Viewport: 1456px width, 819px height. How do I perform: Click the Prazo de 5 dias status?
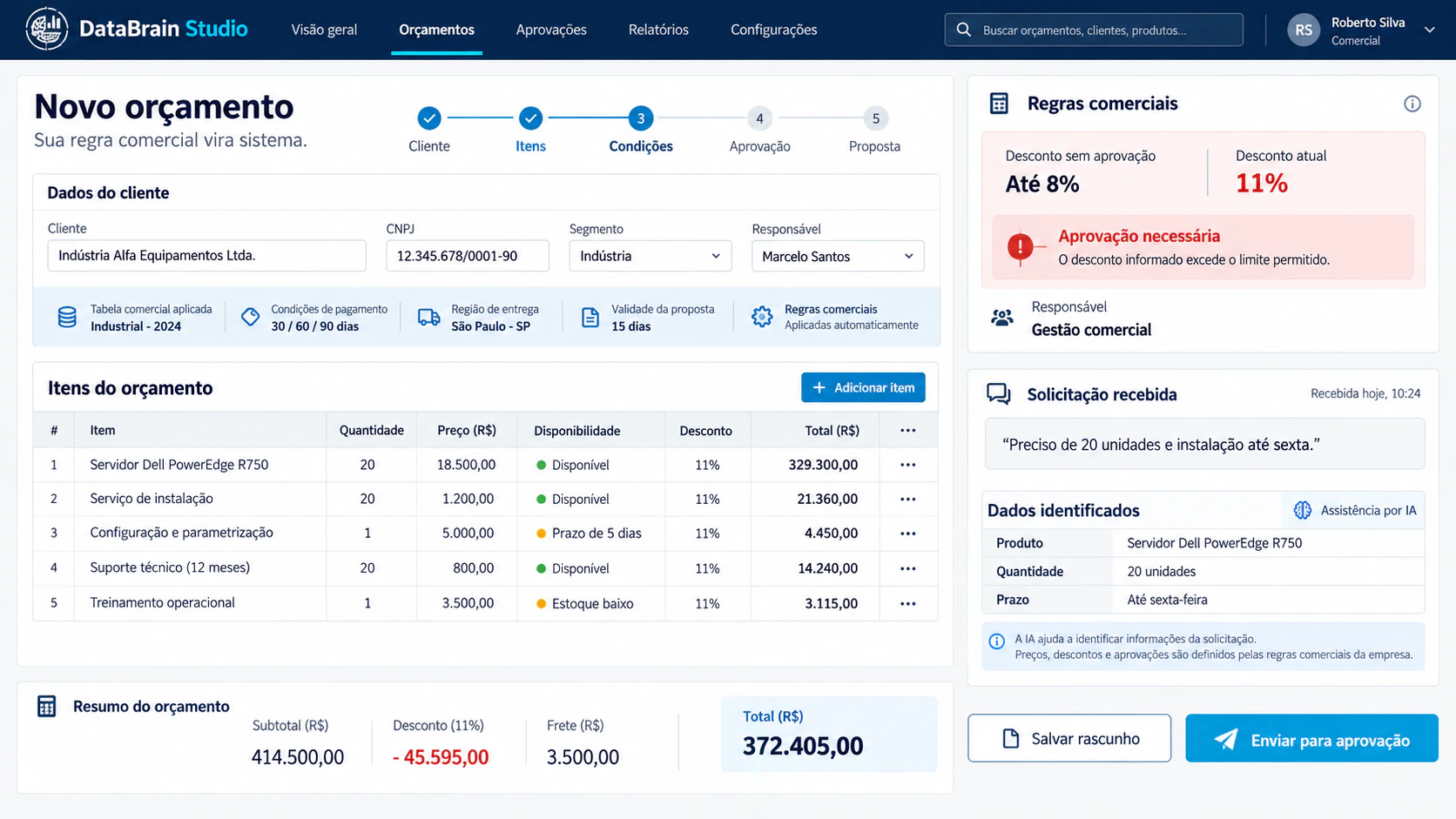click(x=589, y=534)
